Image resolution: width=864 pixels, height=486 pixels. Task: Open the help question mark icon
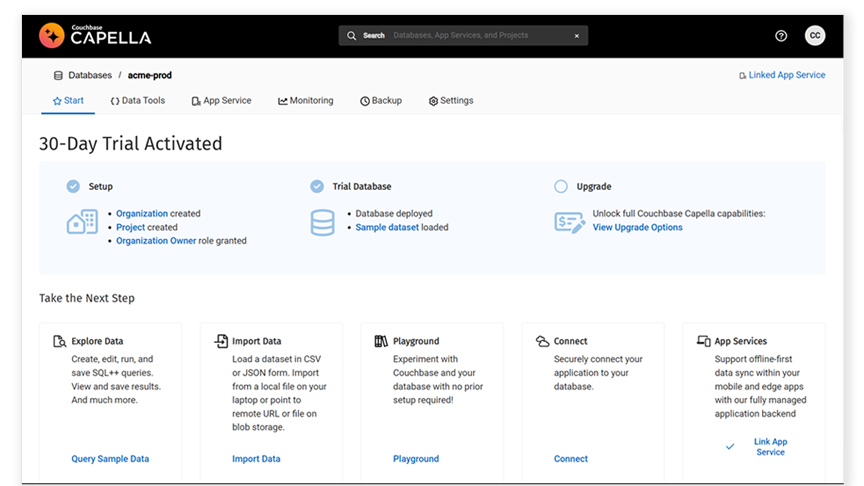(781, 36)
